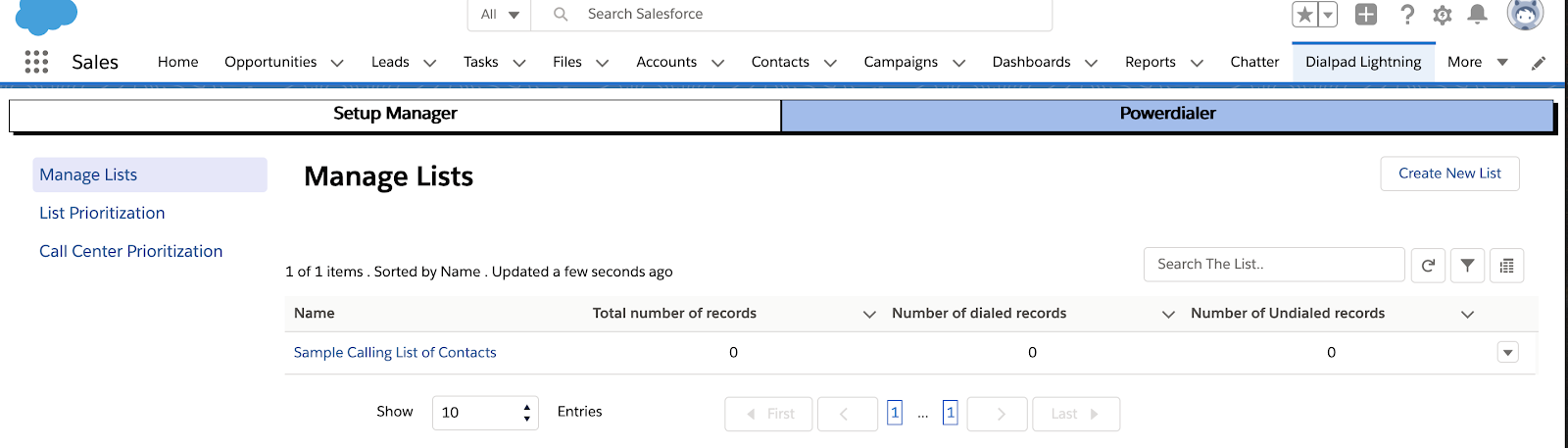Expand the Files tab chevron

click(x=603, y=63)
